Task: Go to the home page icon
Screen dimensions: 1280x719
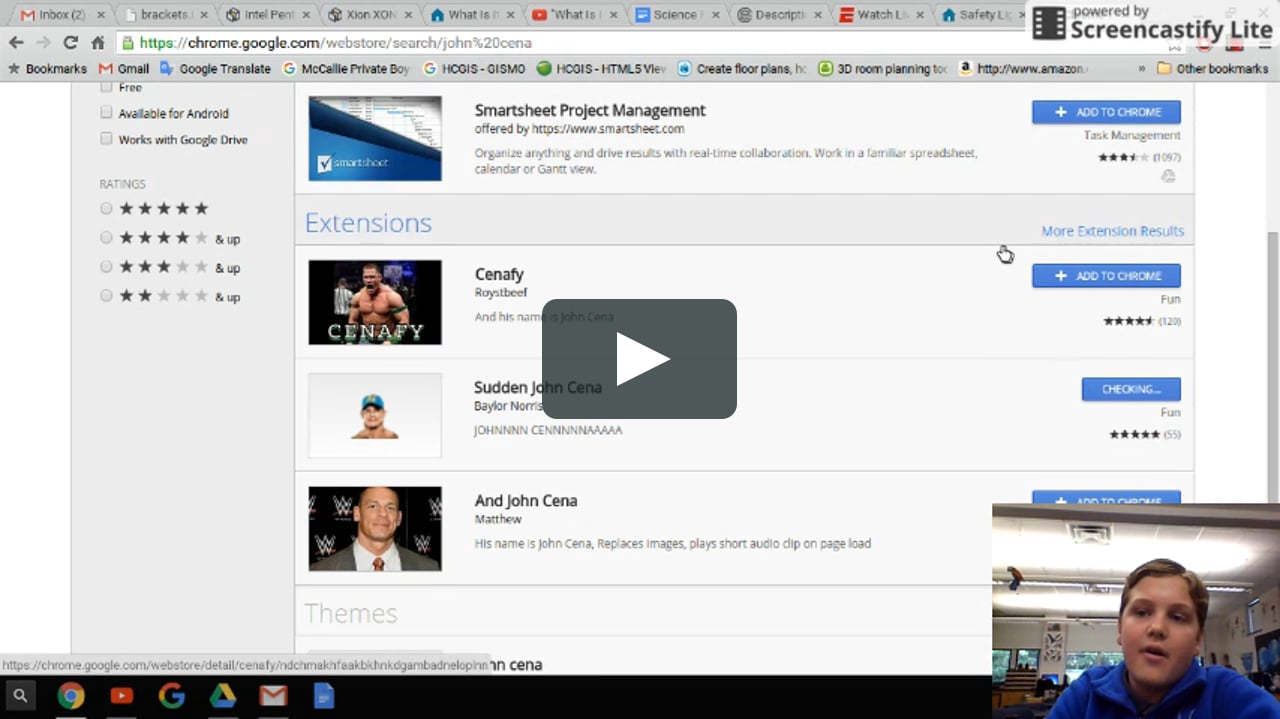Action: [98, 42]
